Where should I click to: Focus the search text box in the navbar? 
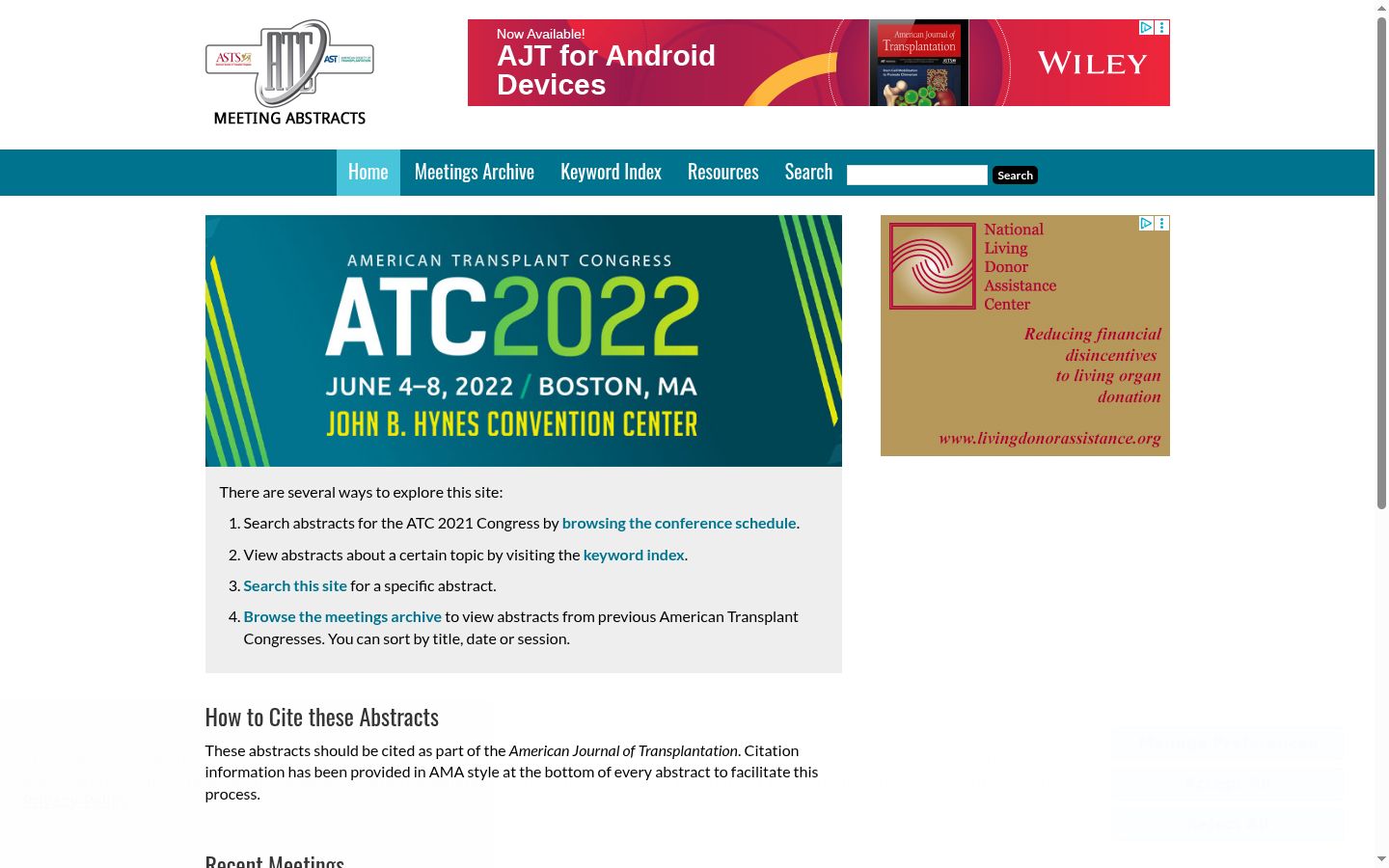(x=917, y=175)
